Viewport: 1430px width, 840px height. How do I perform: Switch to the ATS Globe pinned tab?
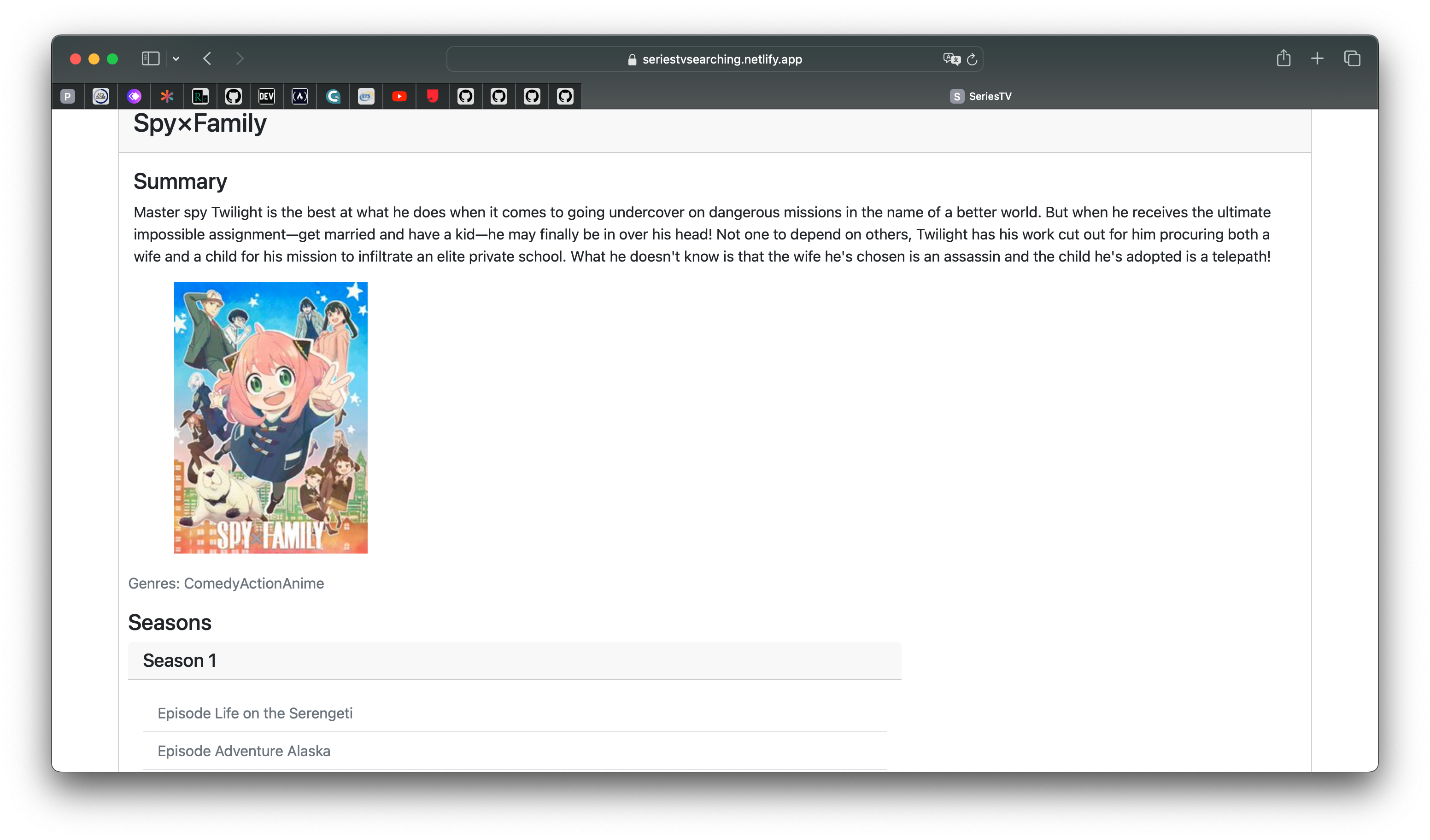click(100, 96)
